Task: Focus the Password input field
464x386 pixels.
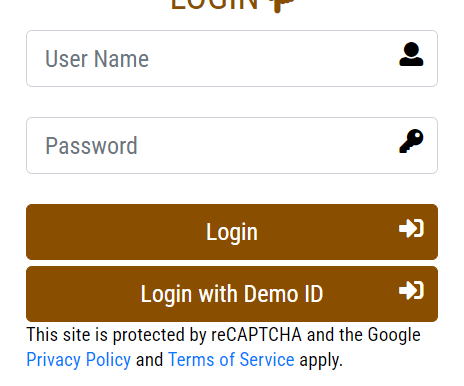Action: [x=232, y=145]
